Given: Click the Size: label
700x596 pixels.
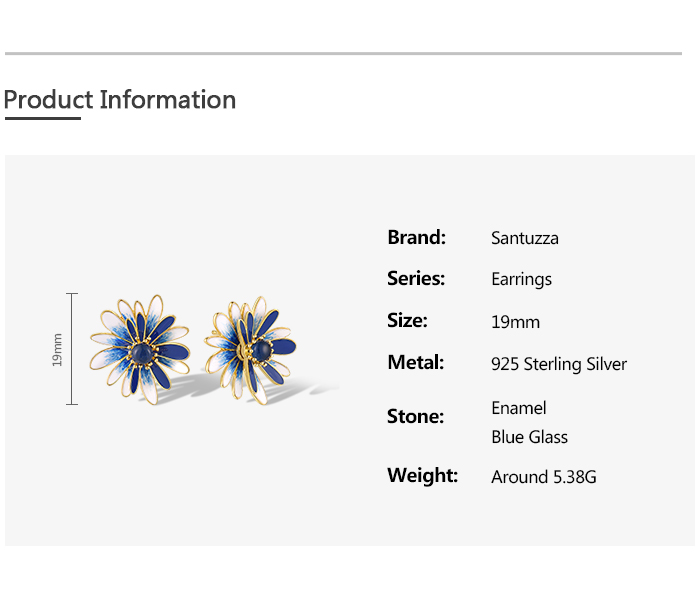Looking at the screenshot, I should (x=407, y=321).
